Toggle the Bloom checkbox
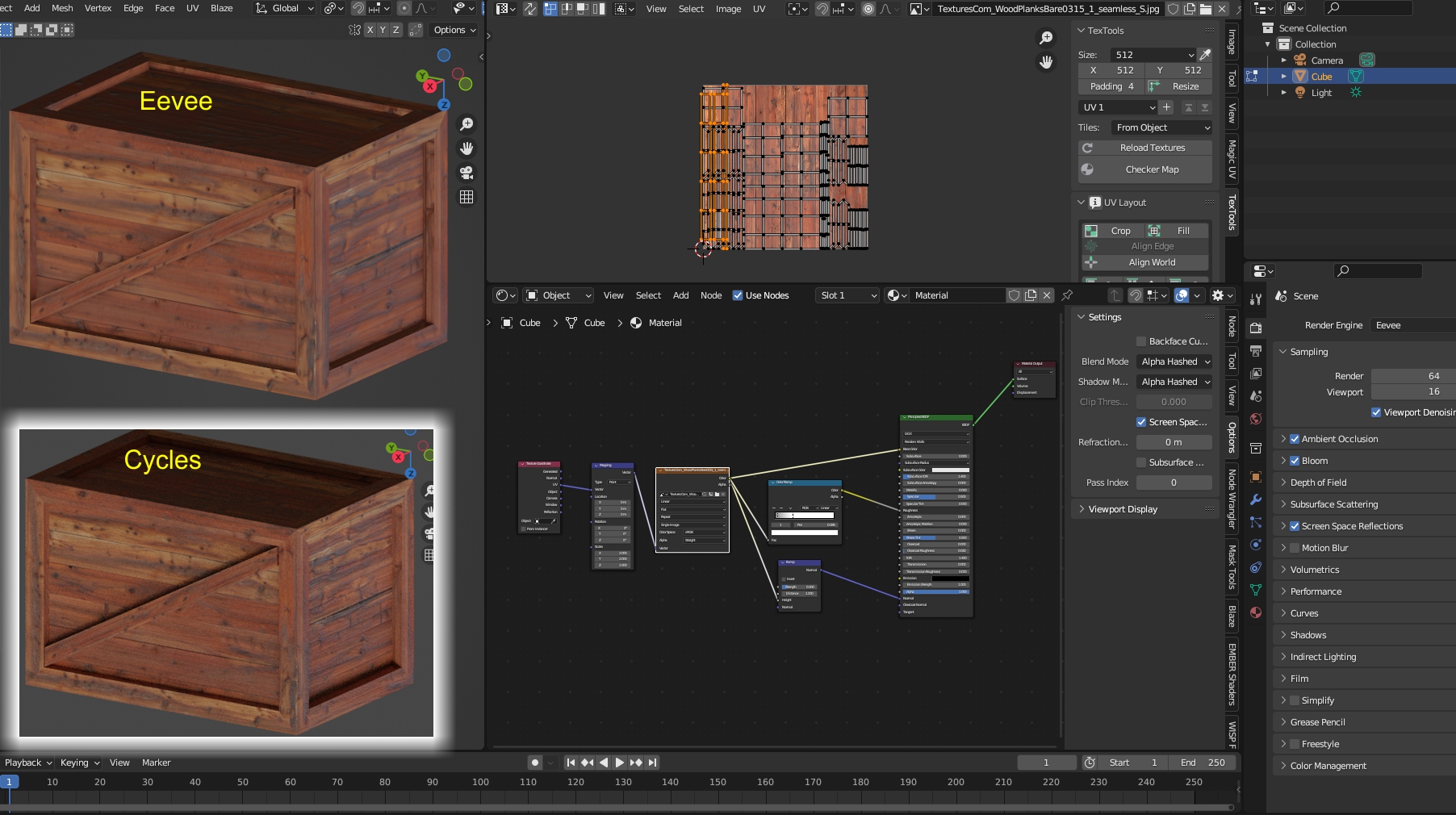 [x=1295, y=461]
